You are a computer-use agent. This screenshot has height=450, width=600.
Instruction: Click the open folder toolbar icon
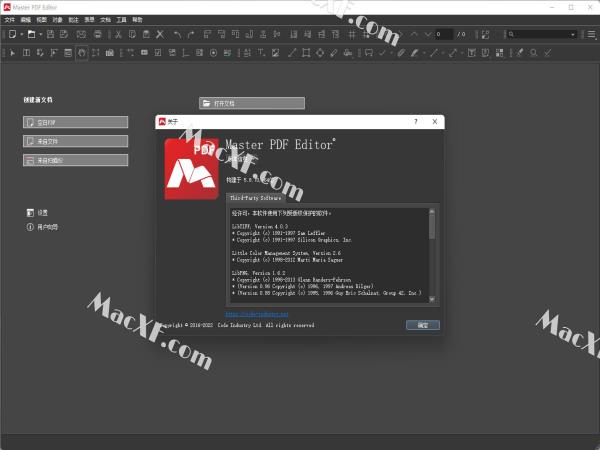pos(31,34)
